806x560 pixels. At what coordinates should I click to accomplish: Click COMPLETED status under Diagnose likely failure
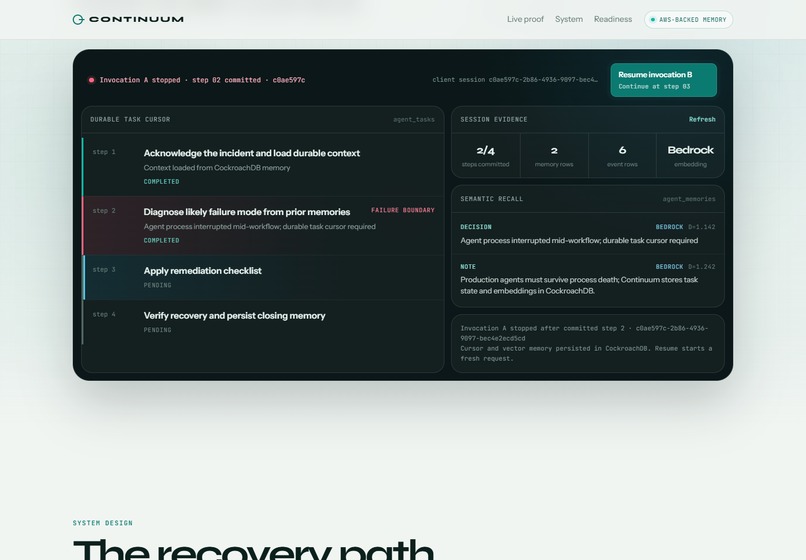[x=161, y=240]
